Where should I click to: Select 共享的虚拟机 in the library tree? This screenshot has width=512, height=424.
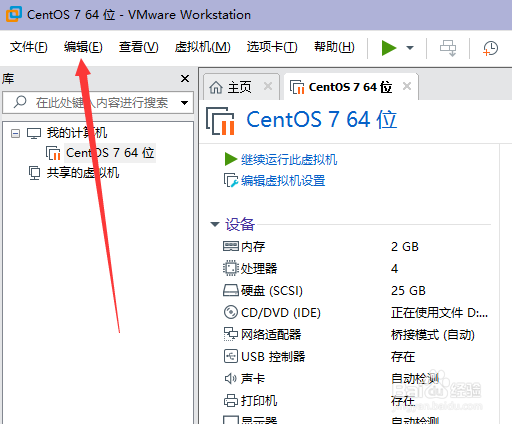coord(83,173)
